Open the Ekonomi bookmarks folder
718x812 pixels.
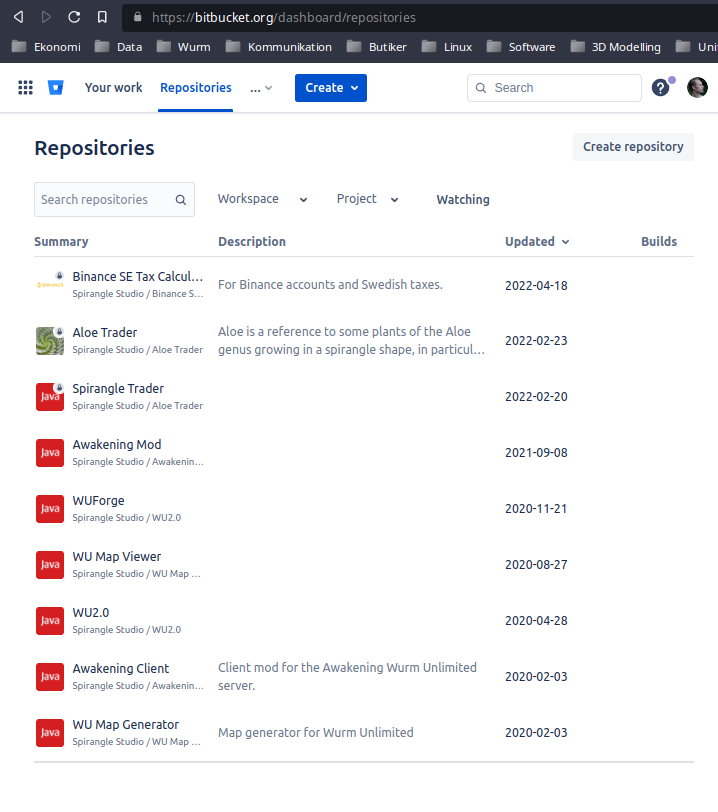(47, 47)
